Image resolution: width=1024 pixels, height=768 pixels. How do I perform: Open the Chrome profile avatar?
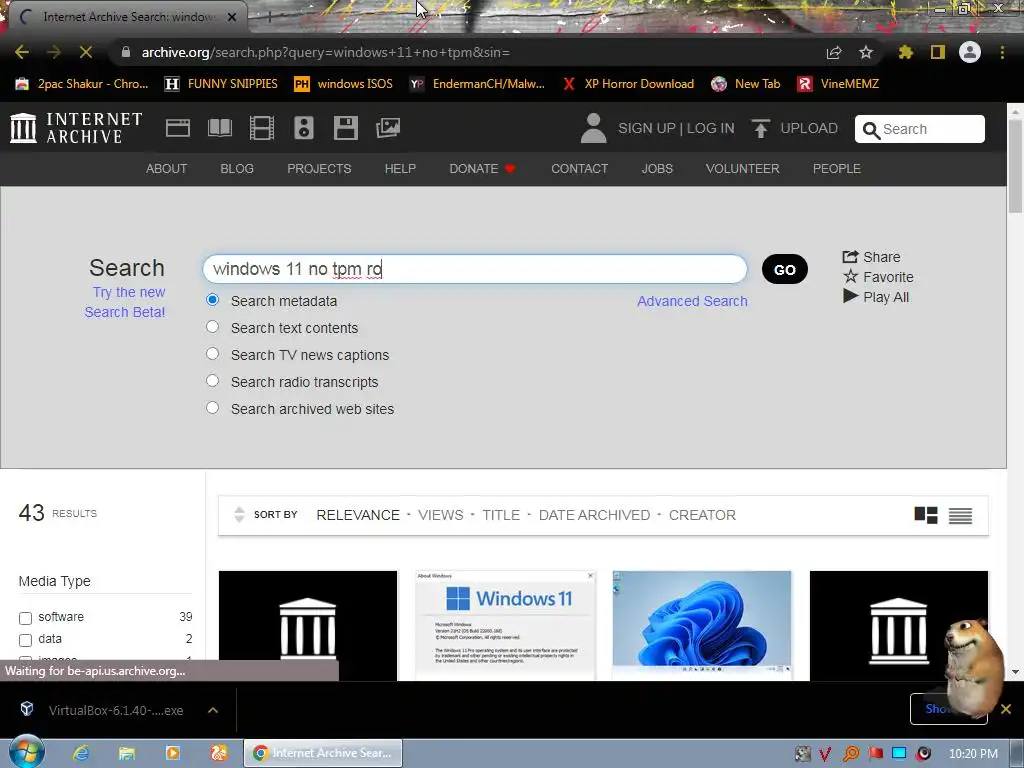(970, 52)
